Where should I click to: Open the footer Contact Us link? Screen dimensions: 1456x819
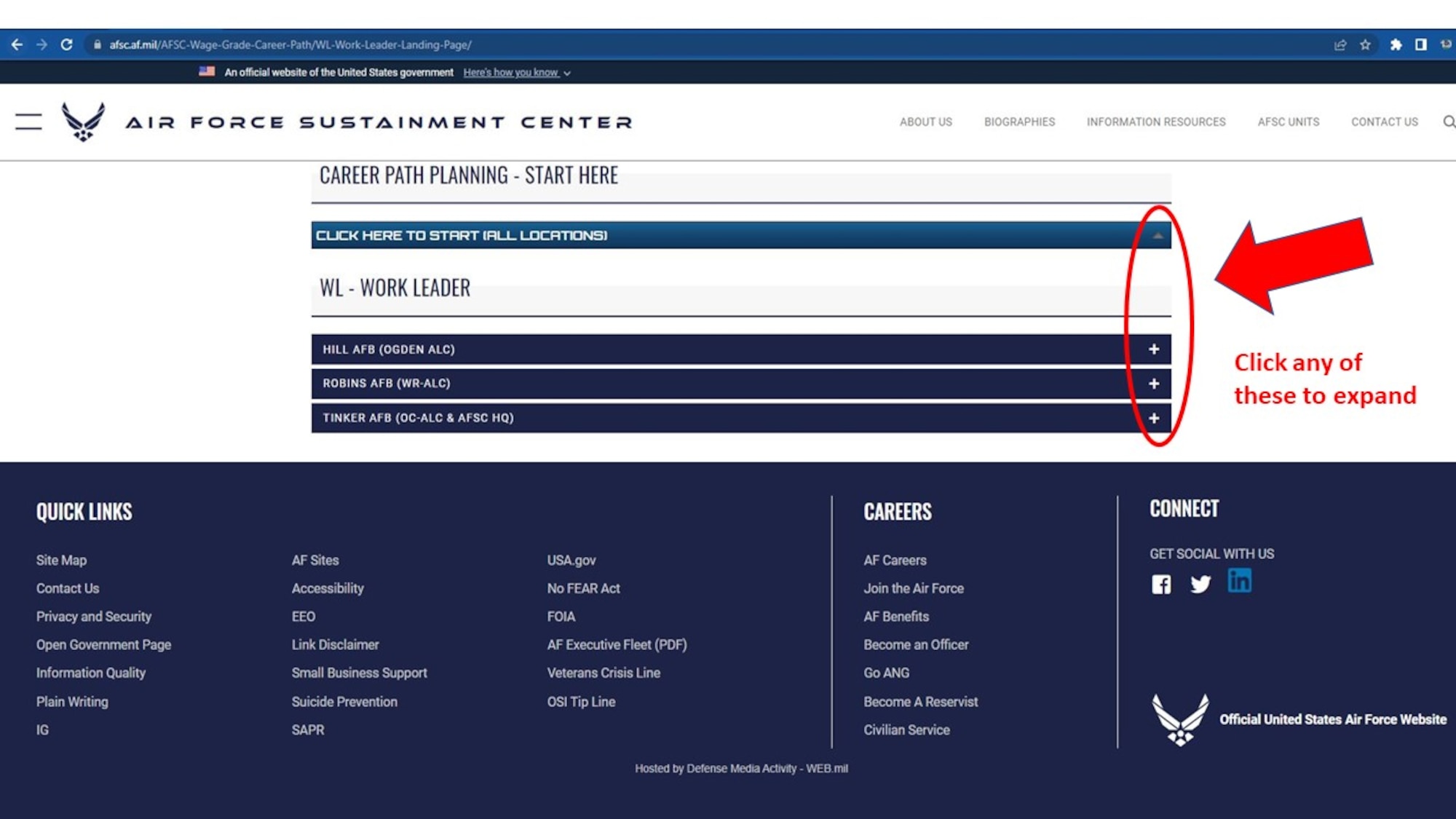[x=68, y=588]
